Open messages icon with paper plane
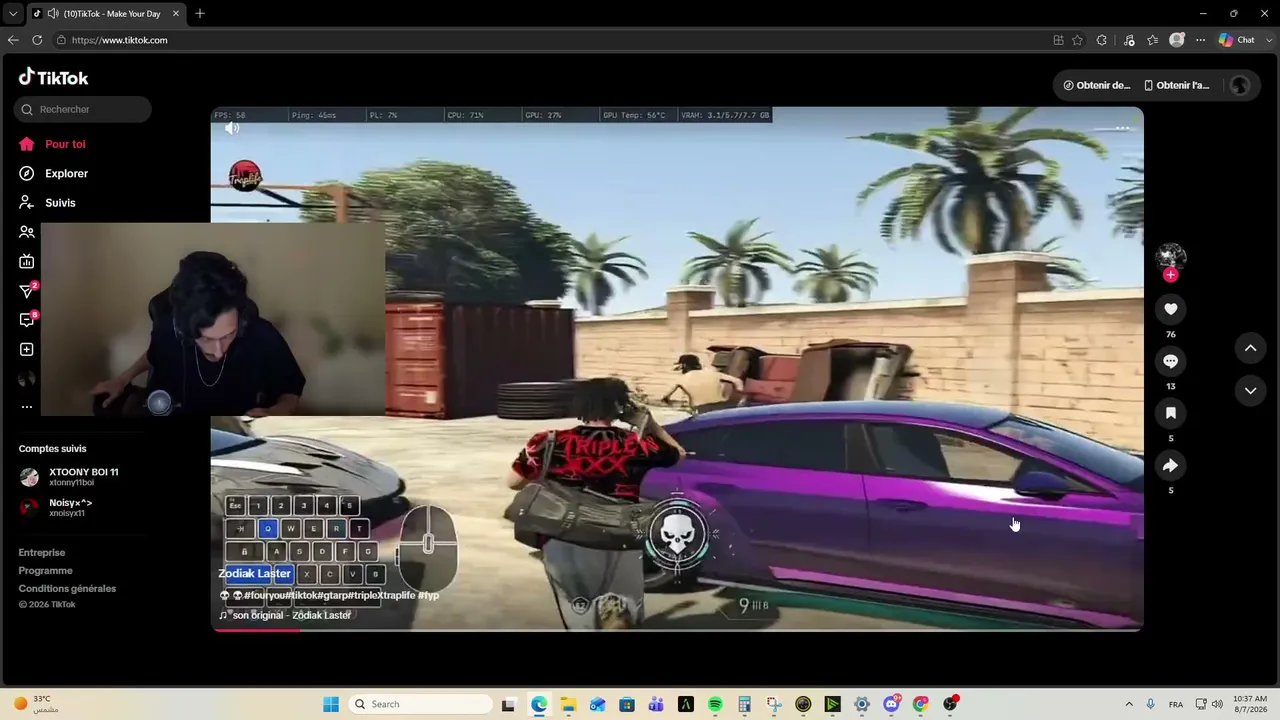This screenshot has width=1280, height=720. 27,291
